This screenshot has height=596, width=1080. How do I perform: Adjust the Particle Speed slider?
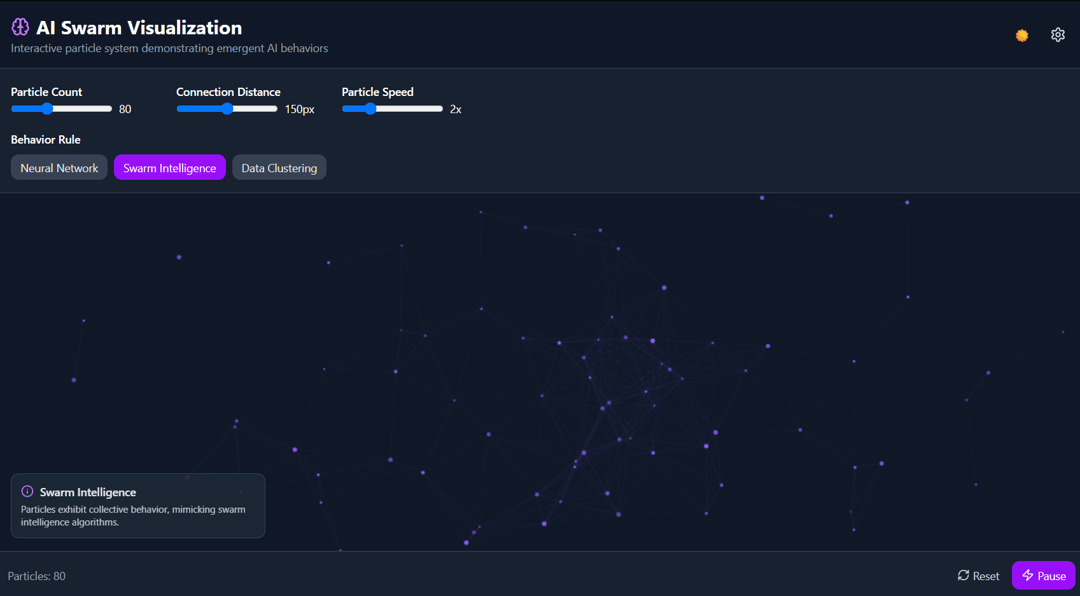coord(392,109)
